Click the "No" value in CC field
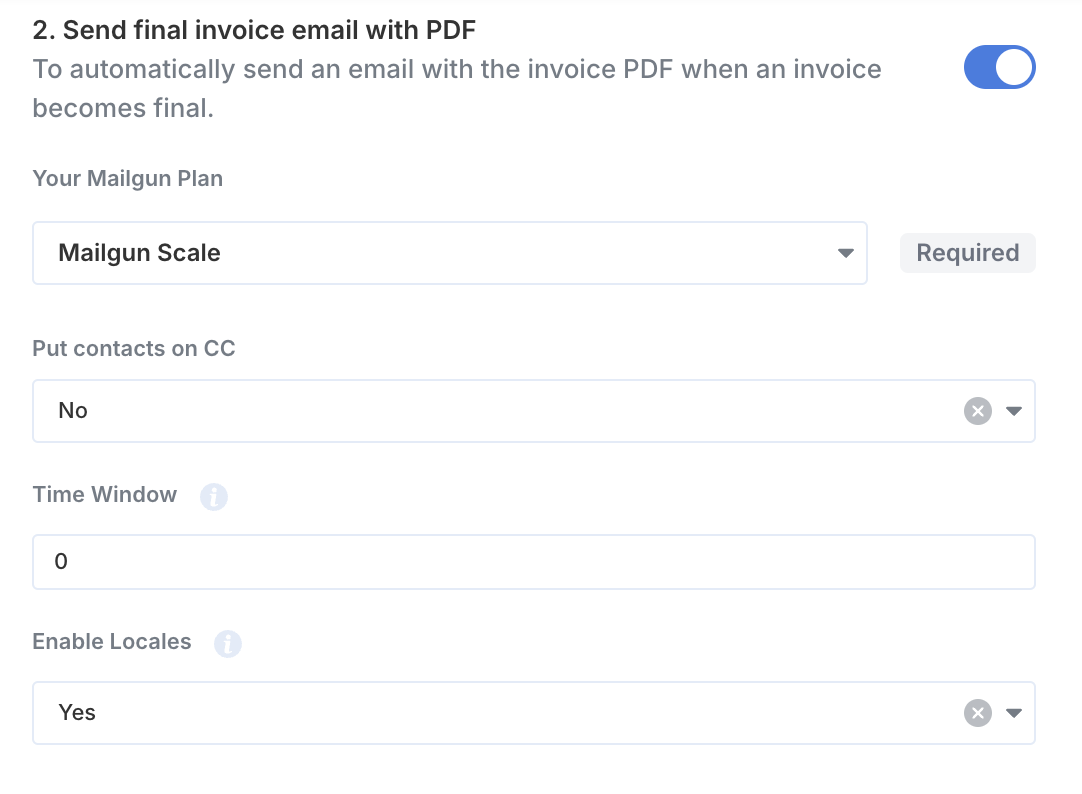Image resolution: width=1082 pixels, height=794 pixels. tap(73, 411)
